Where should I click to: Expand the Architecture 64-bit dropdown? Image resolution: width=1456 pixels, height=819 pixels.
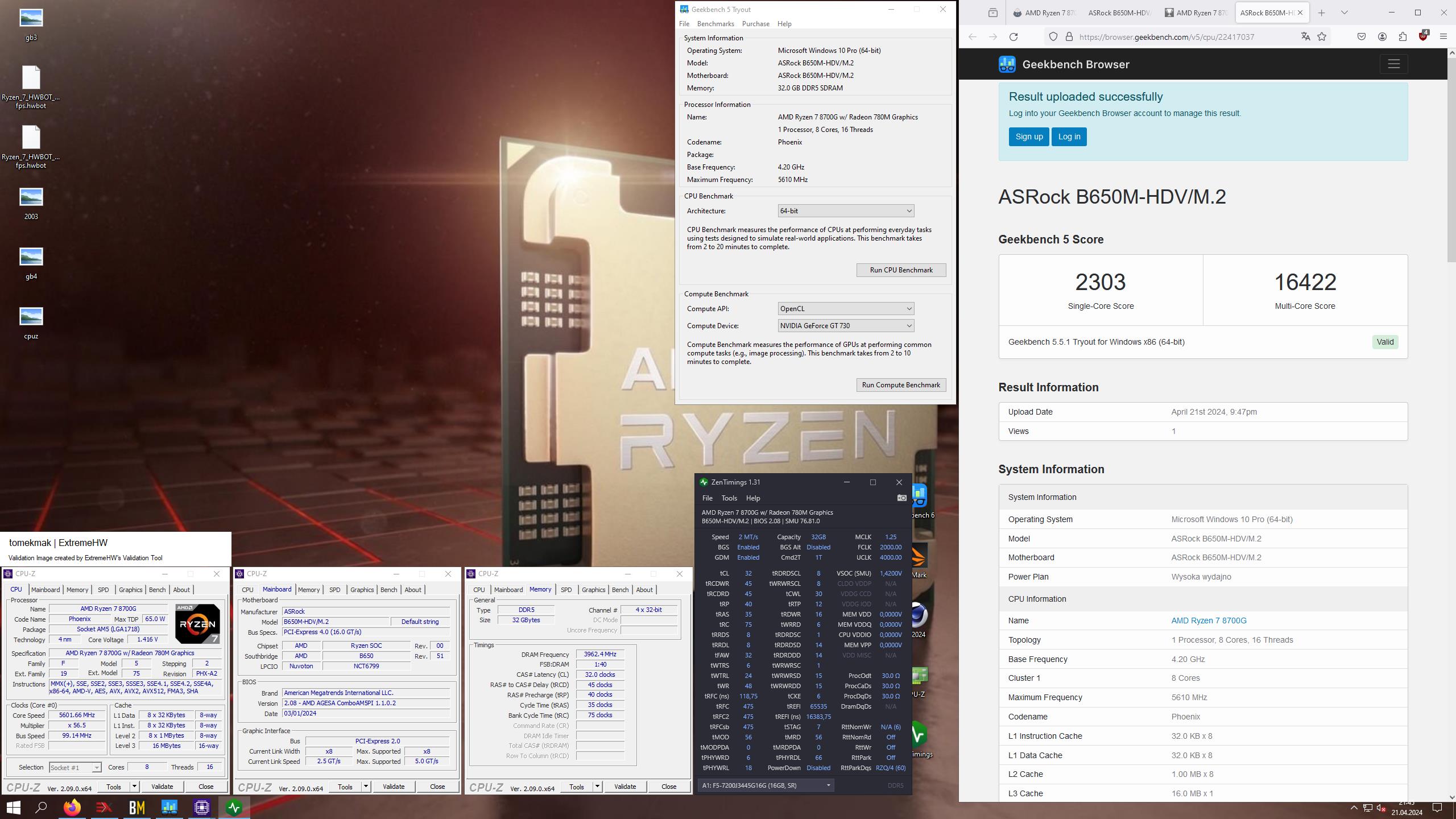(x=846, y=210)
